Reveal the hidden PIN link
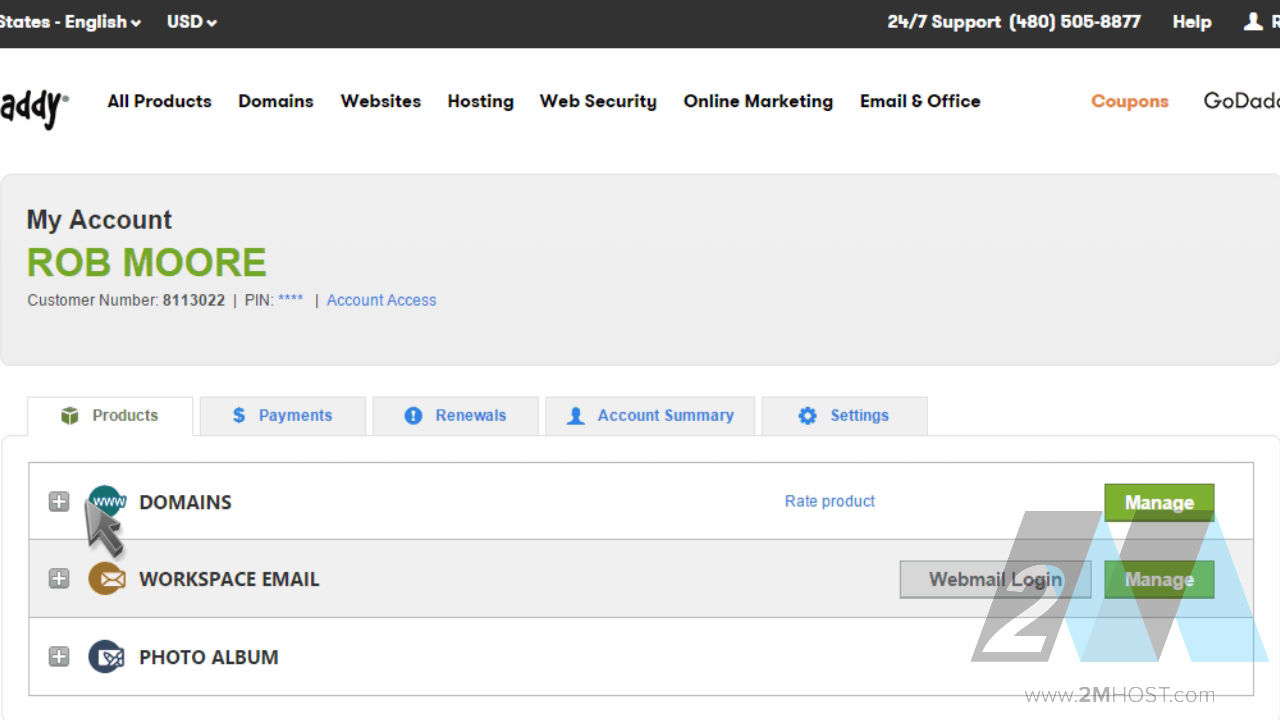The width and height of the screenshot is (1280, 720). 291,300
